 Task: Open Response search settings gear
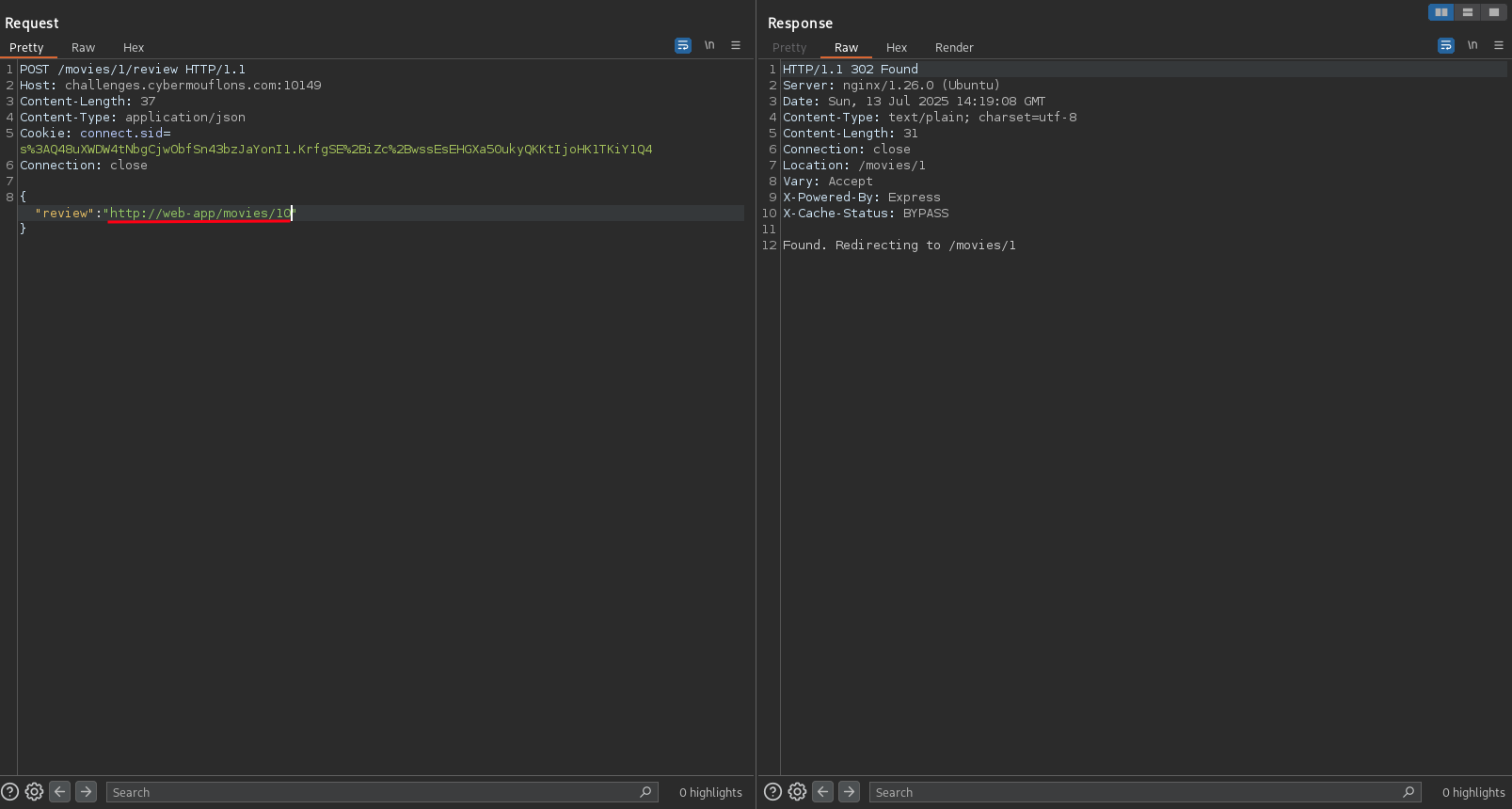click(x=797, y=792)
